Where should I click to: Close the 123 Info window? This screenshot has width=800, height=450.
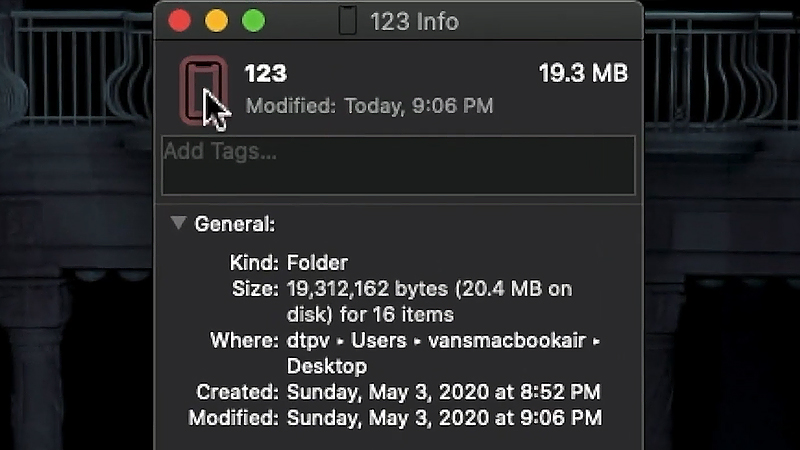pos(180,20)
